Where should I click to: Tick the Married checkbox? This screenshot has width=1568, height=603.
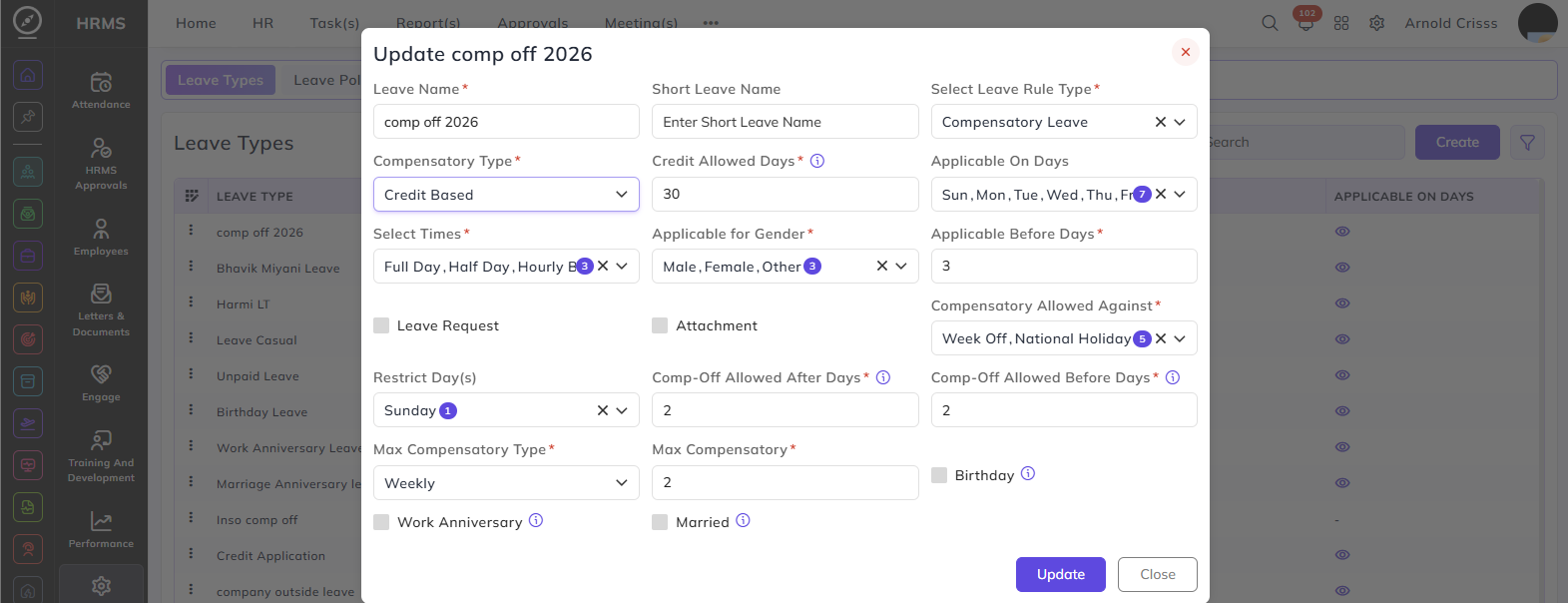(x=660, y=522)
